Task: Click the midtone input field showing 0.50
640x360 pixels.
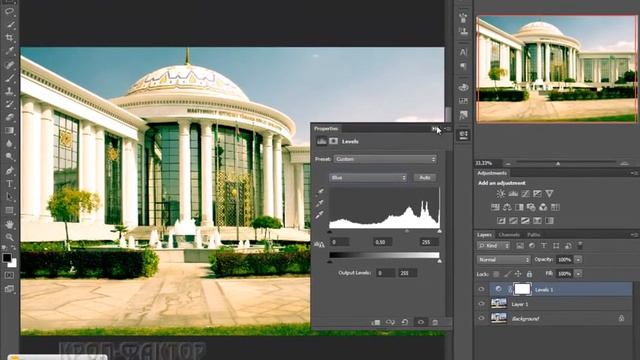Action: (x=382, y=242)
